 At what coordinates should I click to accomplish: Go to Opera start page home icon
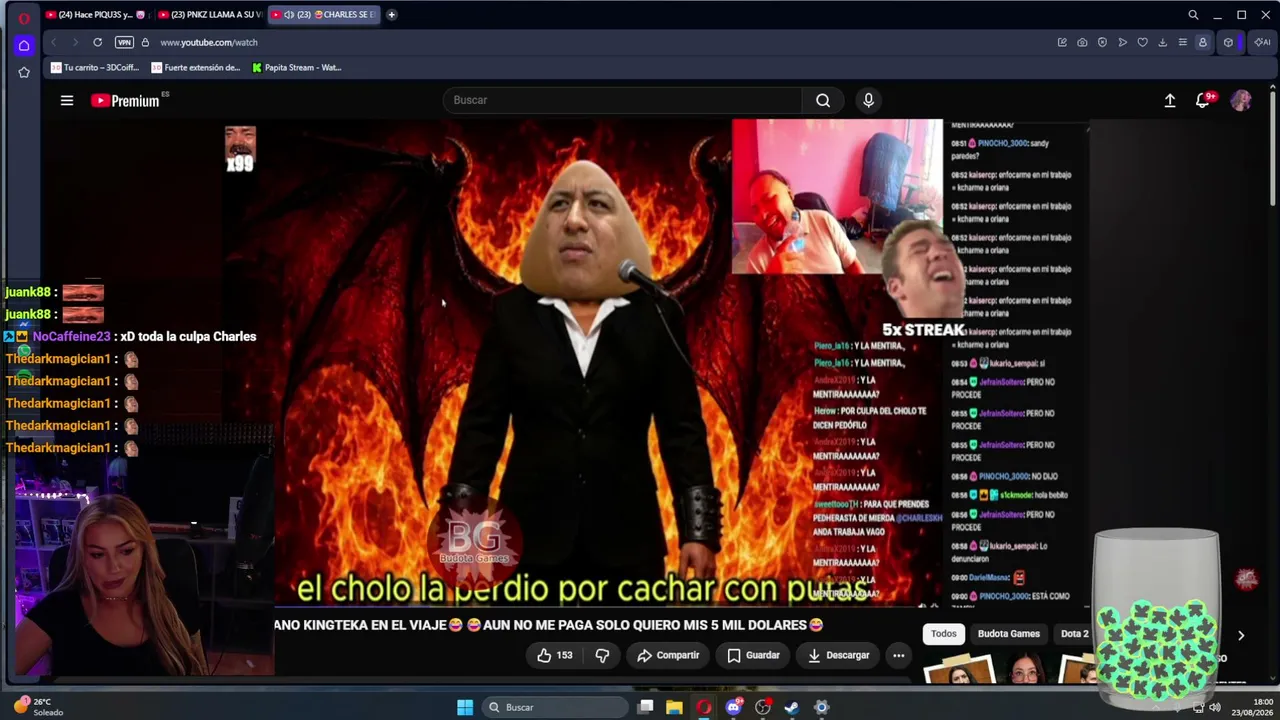point(24,45)
